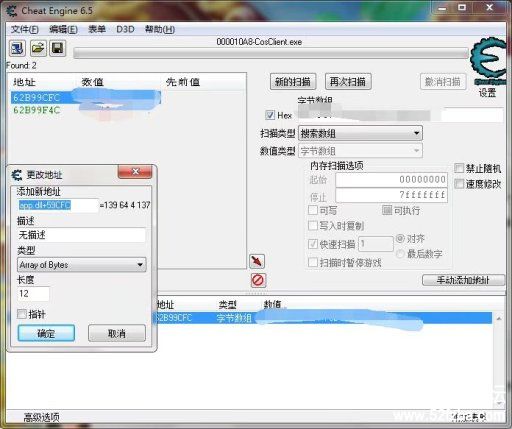Expand the 扫描类型 搜索数组 dropdown

(360, 133)
